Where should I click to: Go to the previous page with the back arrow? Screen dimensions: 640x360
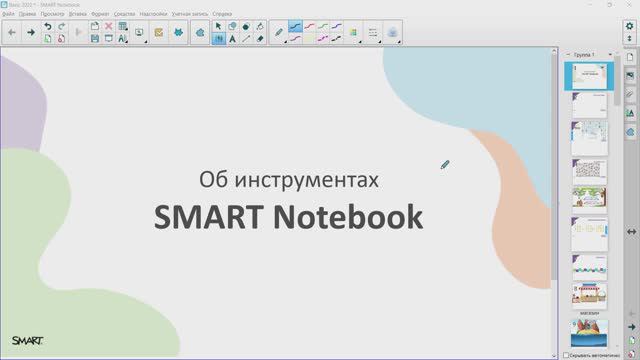pos(12,32)
